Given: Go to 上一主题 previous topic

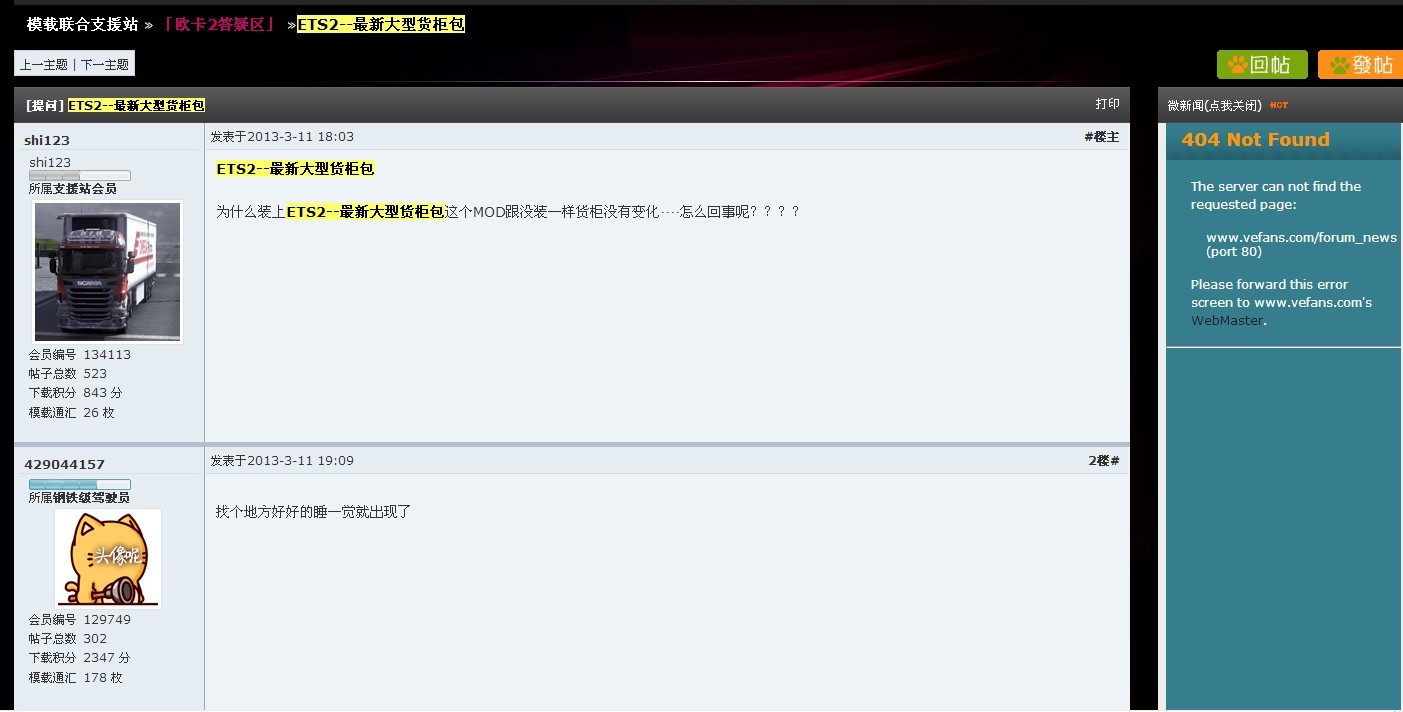Looking at the screenshot, I should pos(44,64).
